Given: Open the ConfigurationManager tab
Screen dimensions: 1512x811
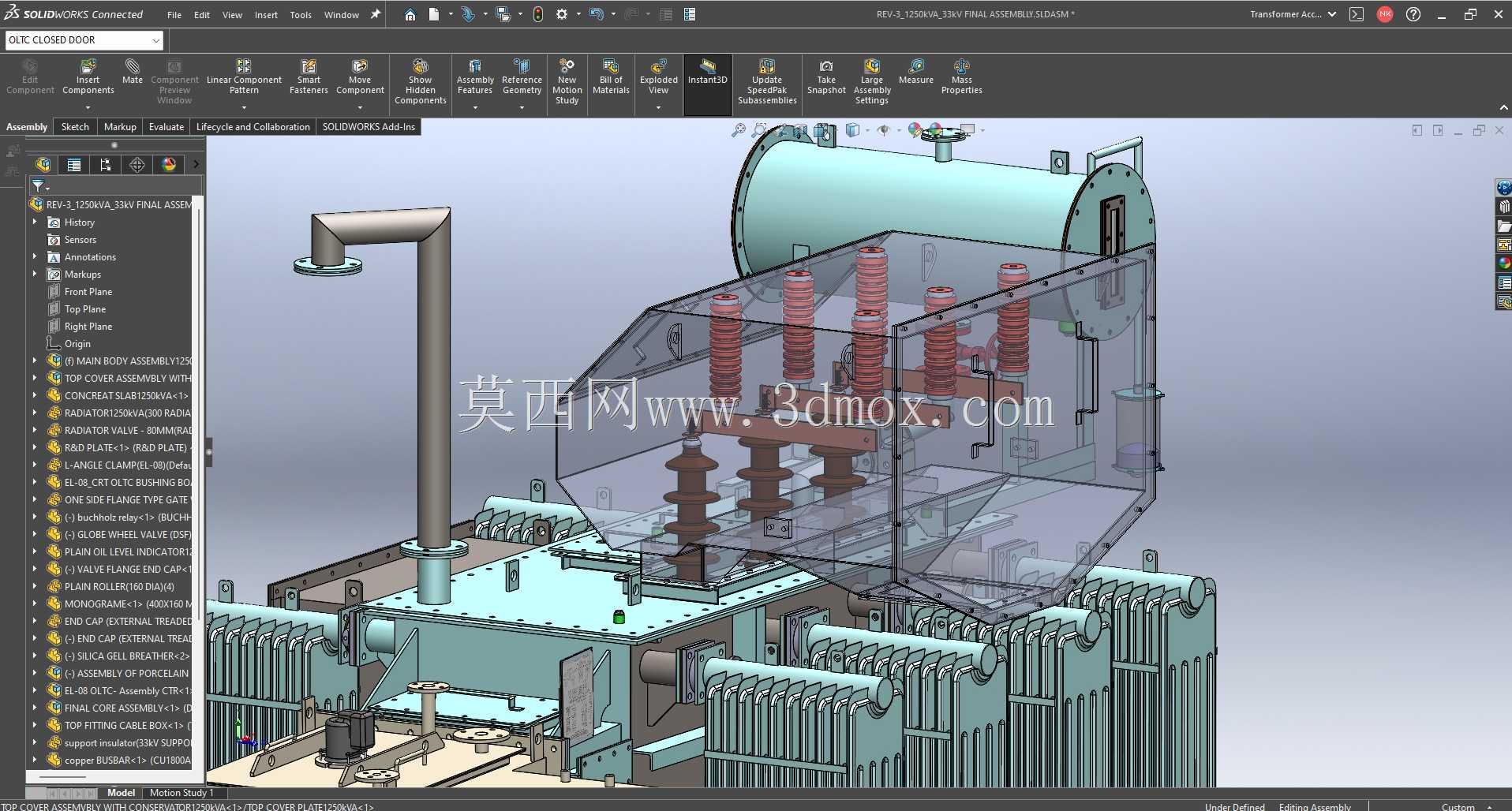Looking at the screenshot, I should [x=106, y=164].
